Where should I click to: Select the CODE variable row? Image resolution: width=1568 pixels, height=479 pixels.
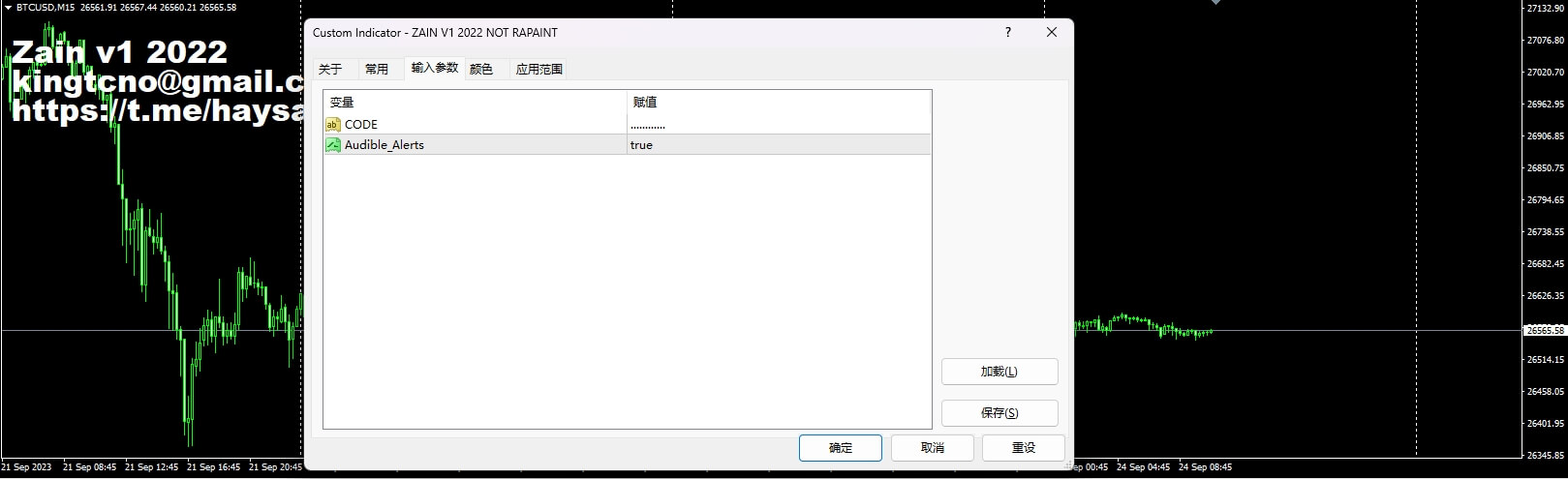(628, 124)
